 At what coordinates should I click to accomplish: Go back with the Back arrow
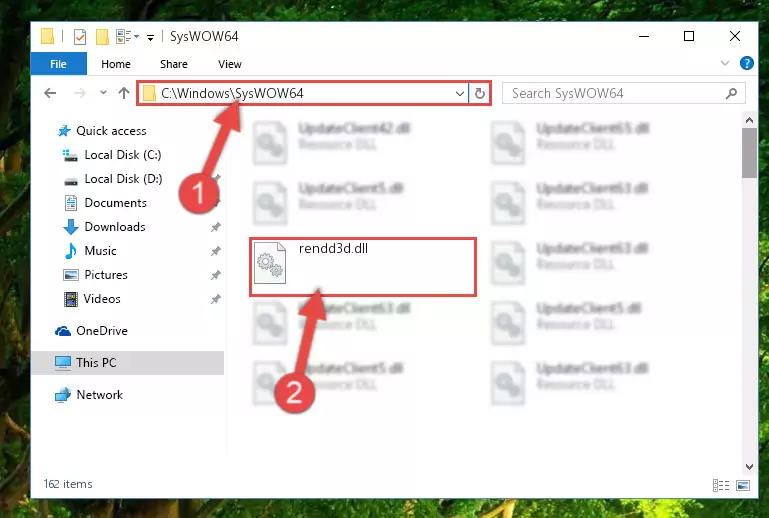coord(50,93)
